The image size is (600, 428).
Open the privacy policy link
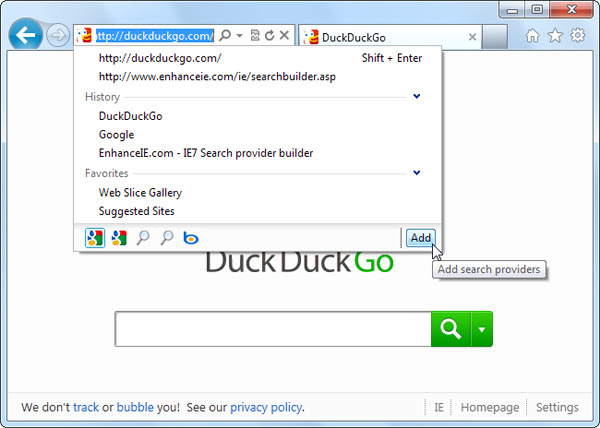266,407
